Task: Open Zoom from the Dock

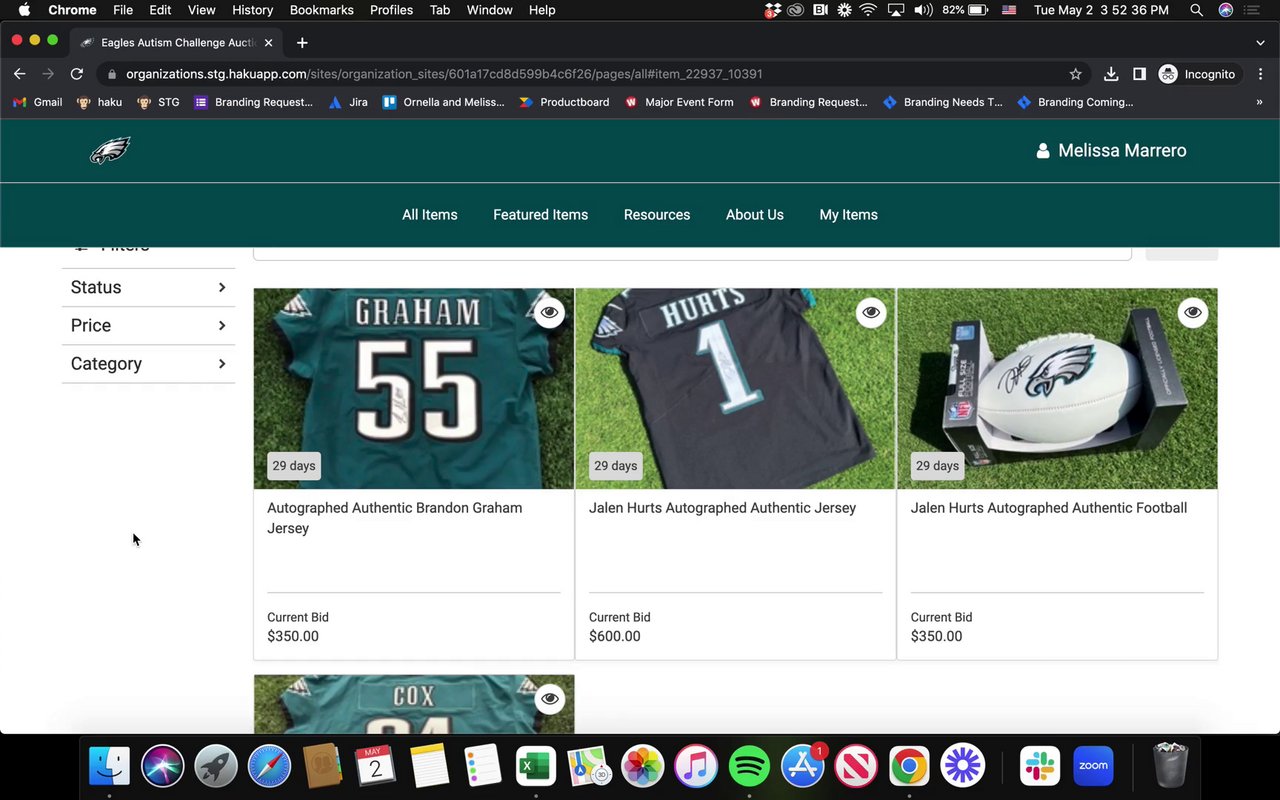Action: pyautogui.click(x=1093, y=767)
